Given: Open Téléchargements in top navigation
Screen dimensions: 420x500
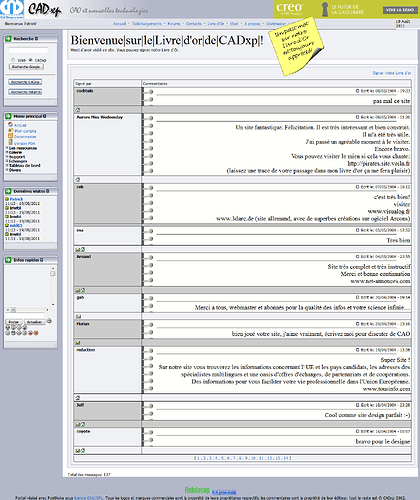Looking at the screenshot, I should pos(147,24).
